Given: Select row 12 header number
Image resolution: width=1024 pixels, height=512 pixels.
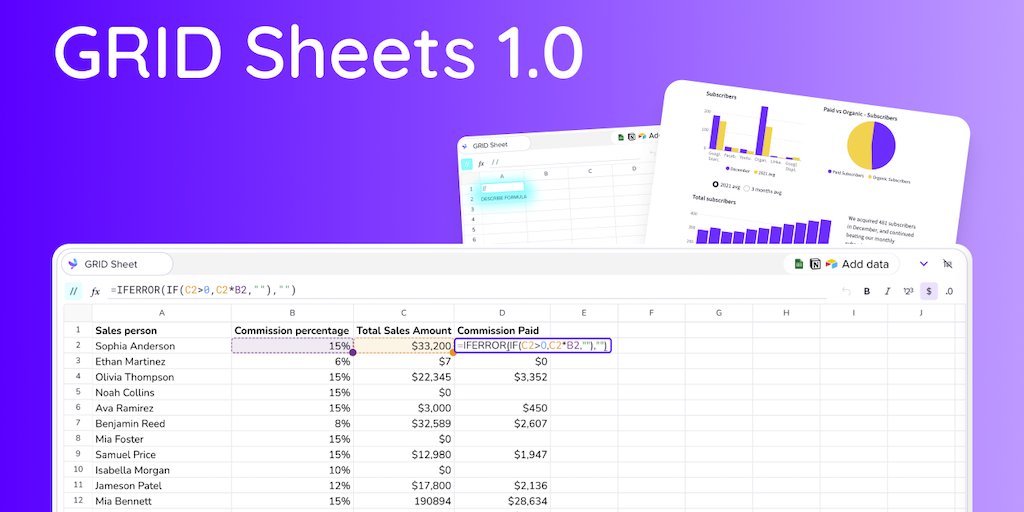Looking at the screenshot, I should tap(78, 501).
